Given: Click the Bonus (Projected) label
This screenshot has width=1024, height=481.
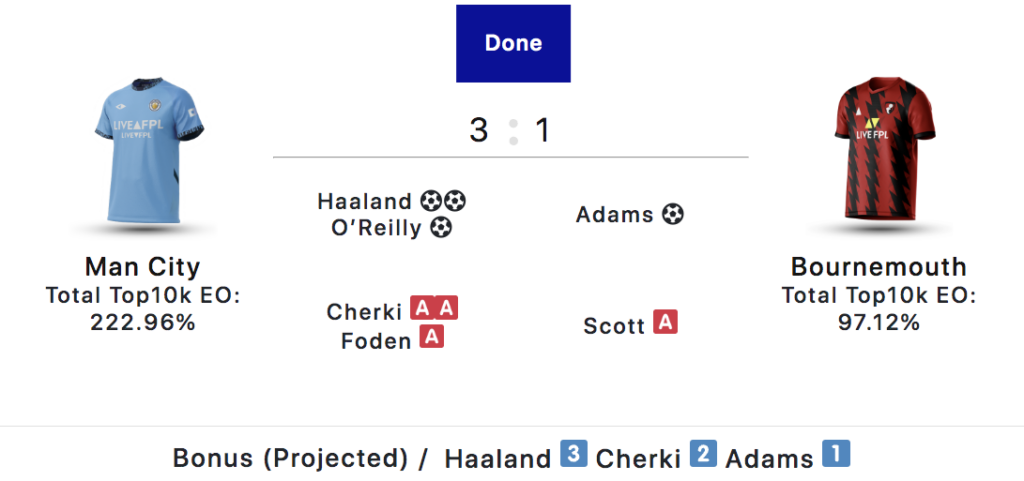Looking at the screenshot, I should 290,458.
